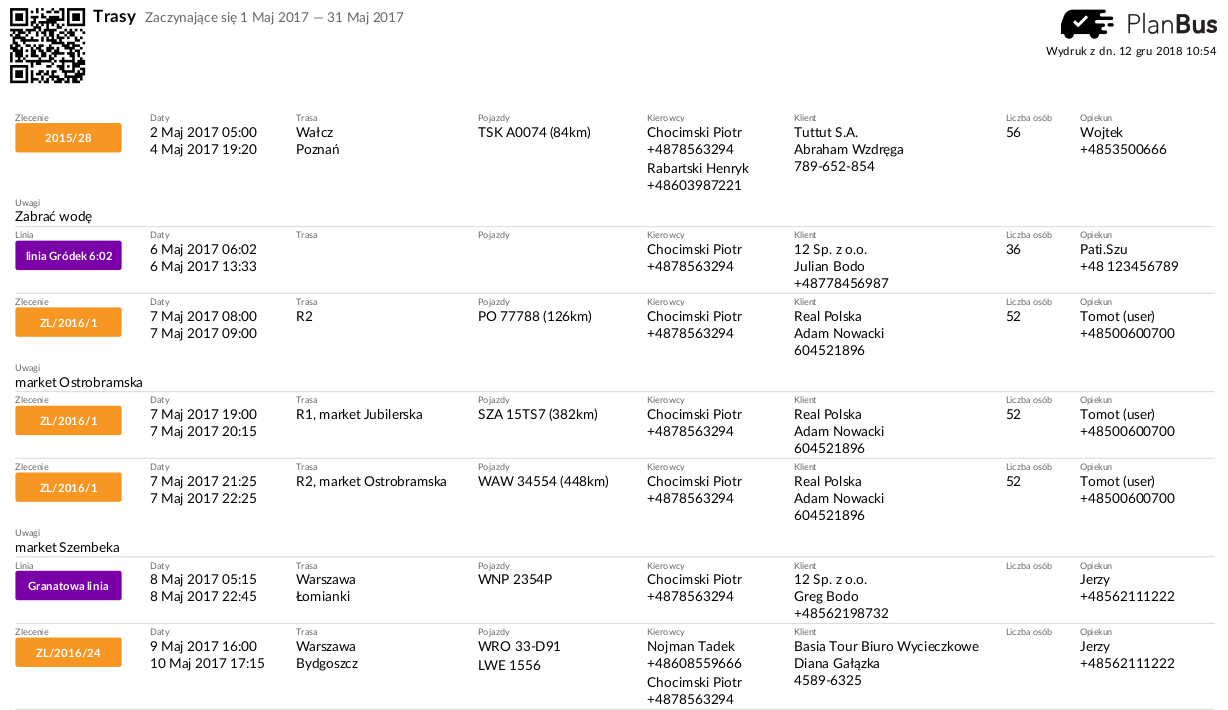Screen dimensions: 1228x710
Task: Click driver Rabartski Henryk
Action: tap(698, 168)
